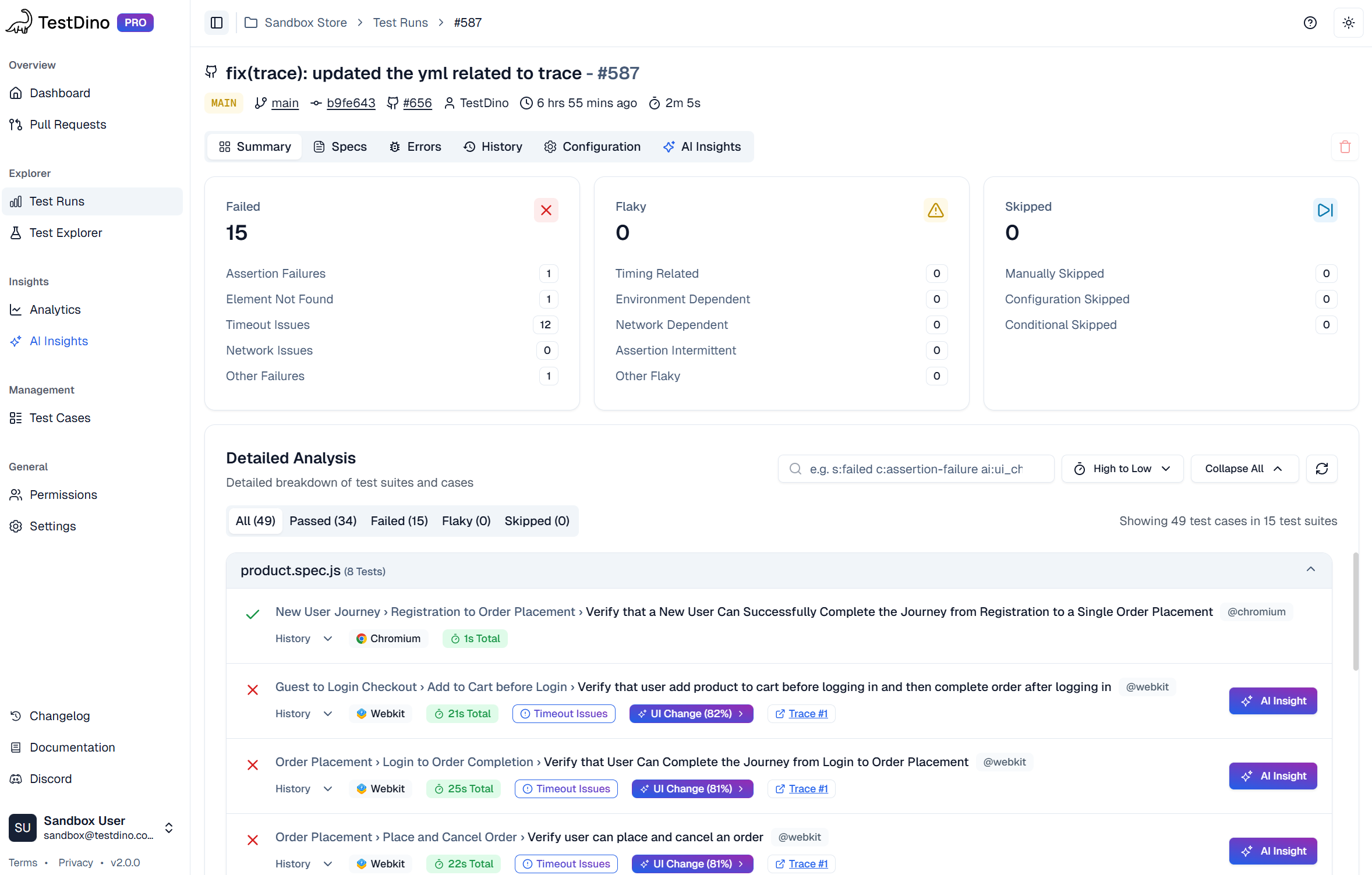Expand History for the Chromium test
Image resolution: width=1372 pixels, height=875 pixels.
[x=304, y=639]
